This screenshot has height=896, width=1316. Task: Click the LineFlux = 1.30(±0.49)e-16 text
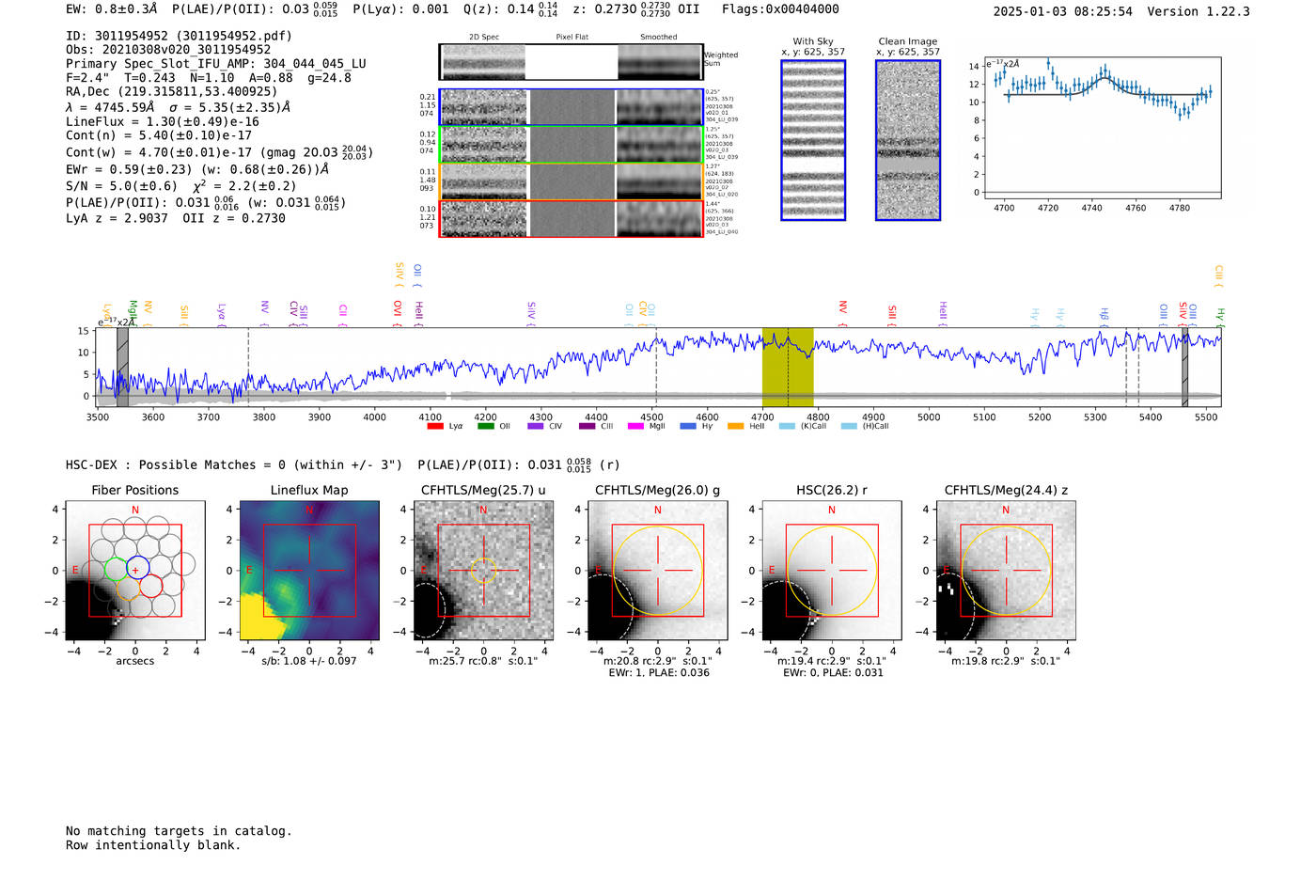(x=163, y=121)
